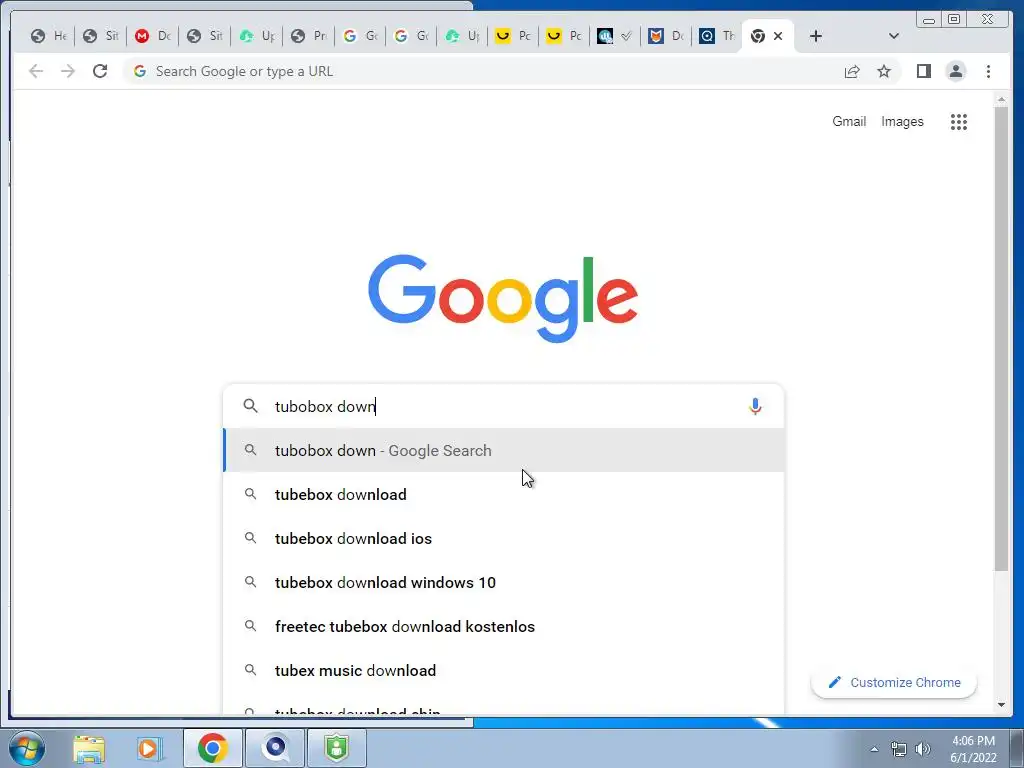Close the current new tab
Screen dimensions: 1024x768
pyautogui.click(x=778, y=36)
